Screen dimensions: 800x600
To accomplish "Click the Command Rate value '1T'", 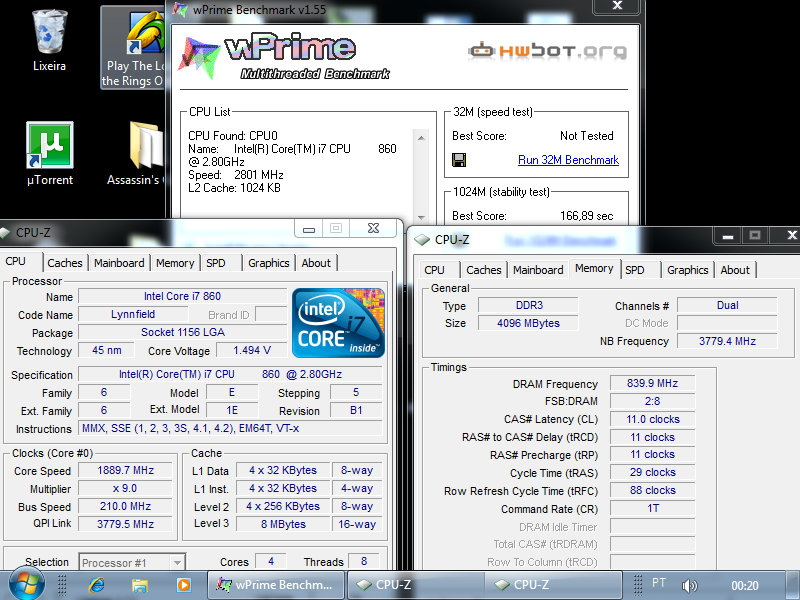I will [x=653, y=509].
